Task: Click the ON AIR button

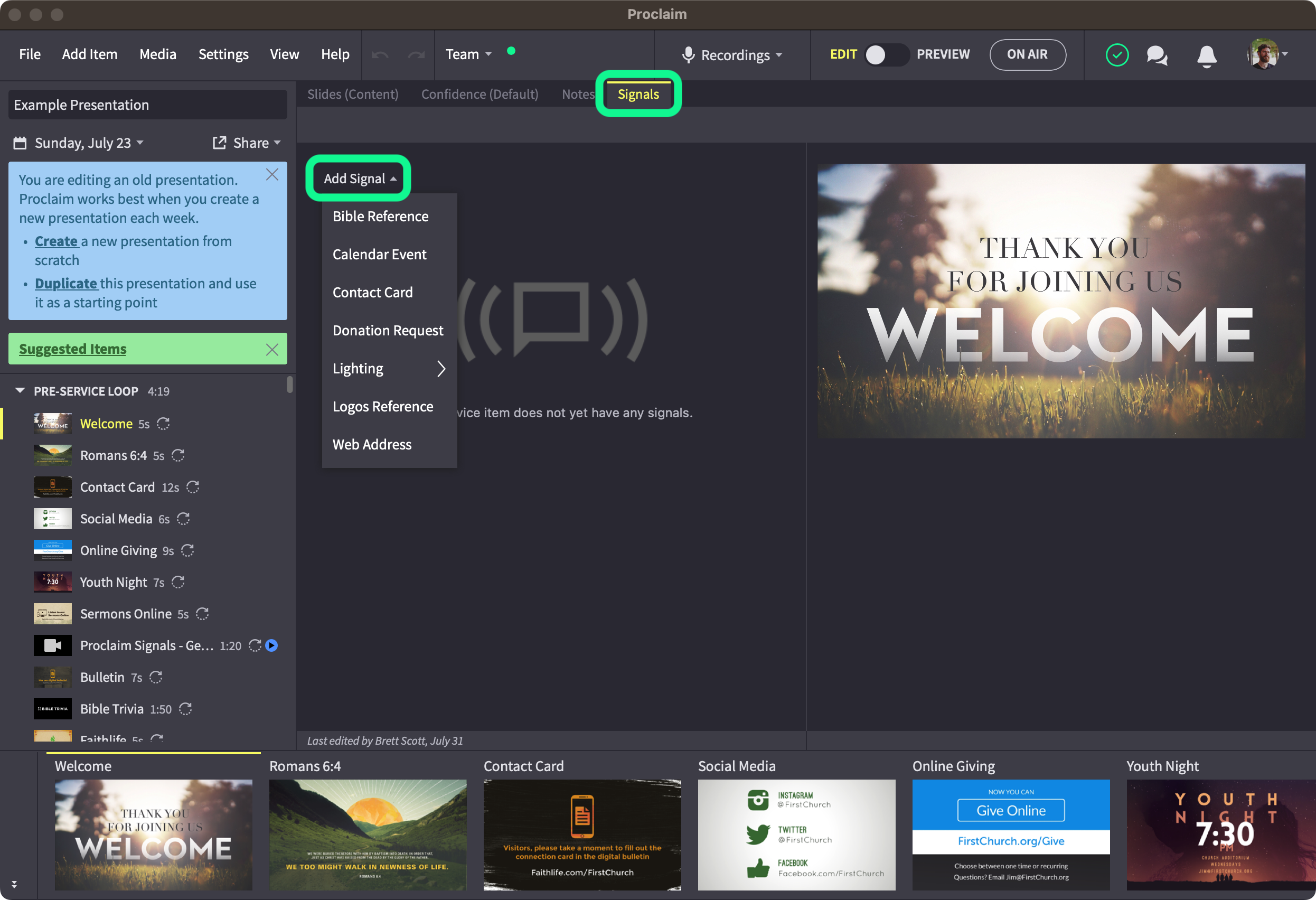Action: [1027, 54]
